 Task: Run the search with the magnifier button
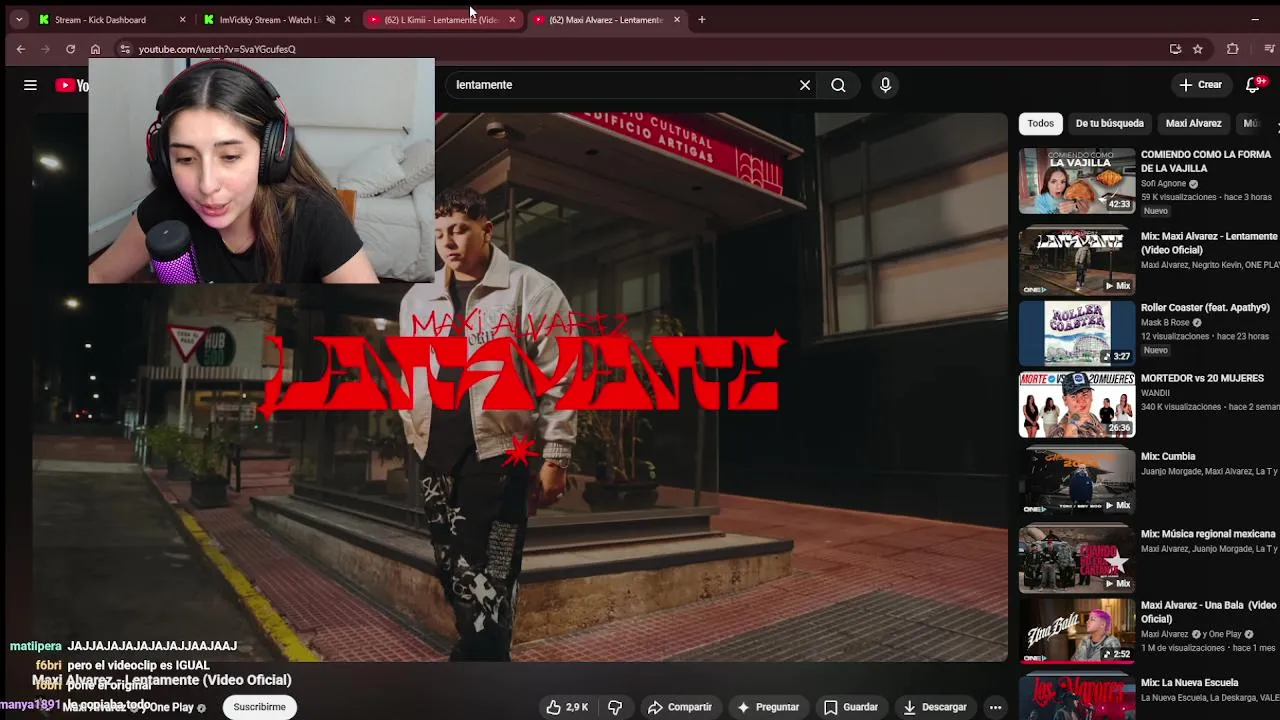tap(838, 85)
